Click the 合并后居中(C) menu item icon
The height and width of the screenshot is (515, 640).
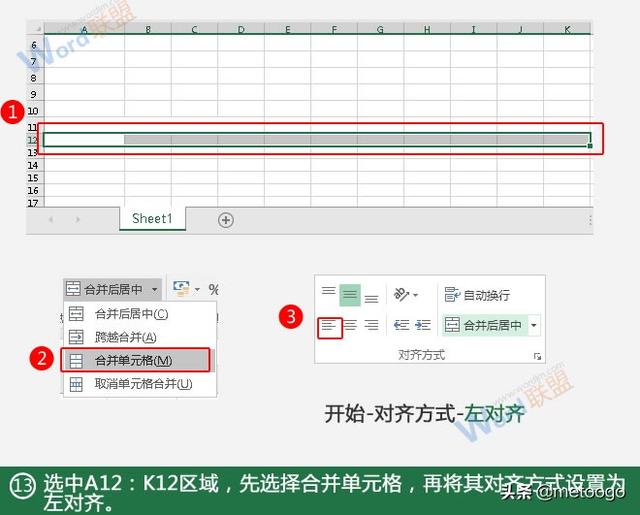click(76, 314)
